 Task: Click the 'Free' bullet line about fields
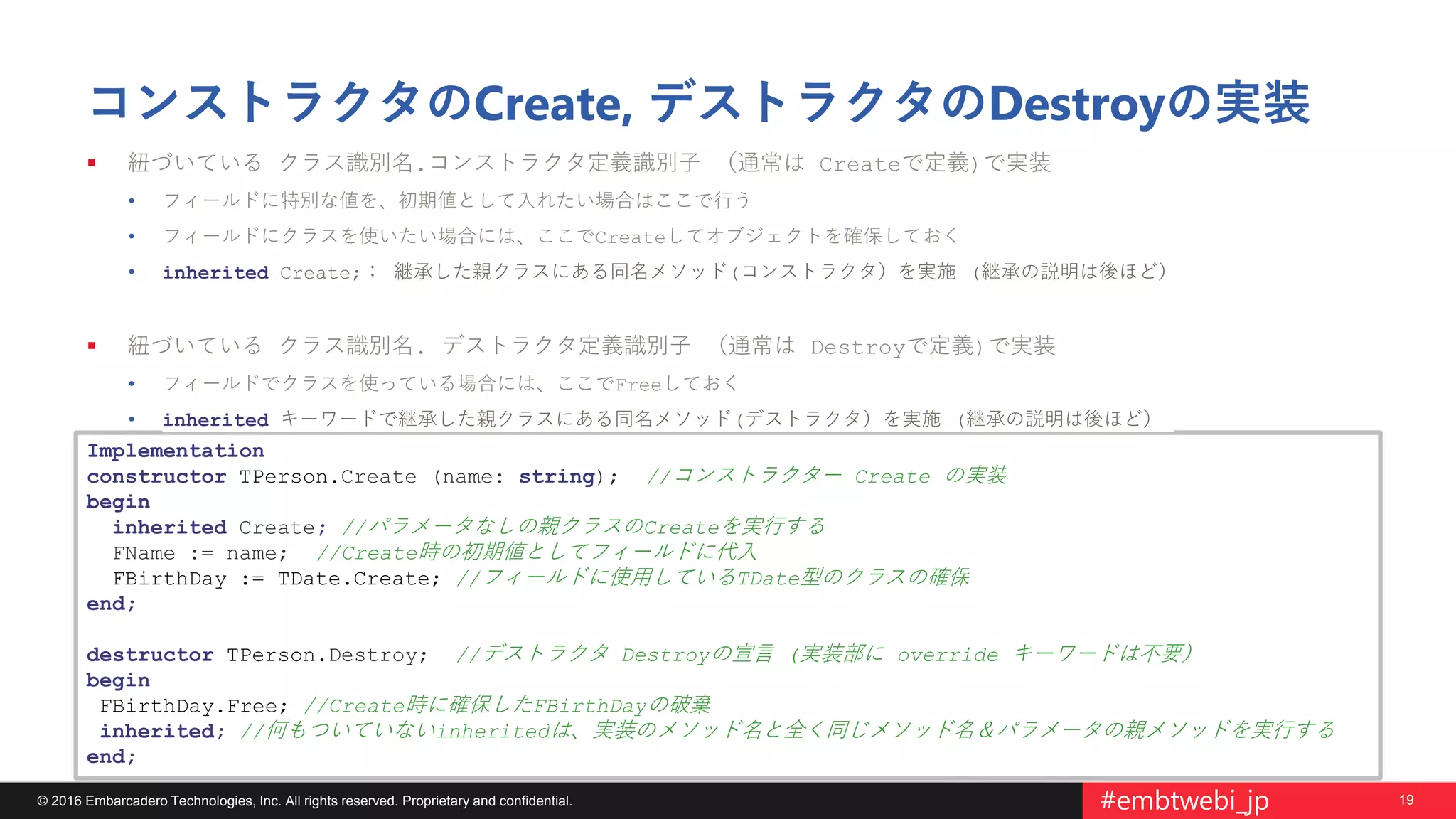451,384
